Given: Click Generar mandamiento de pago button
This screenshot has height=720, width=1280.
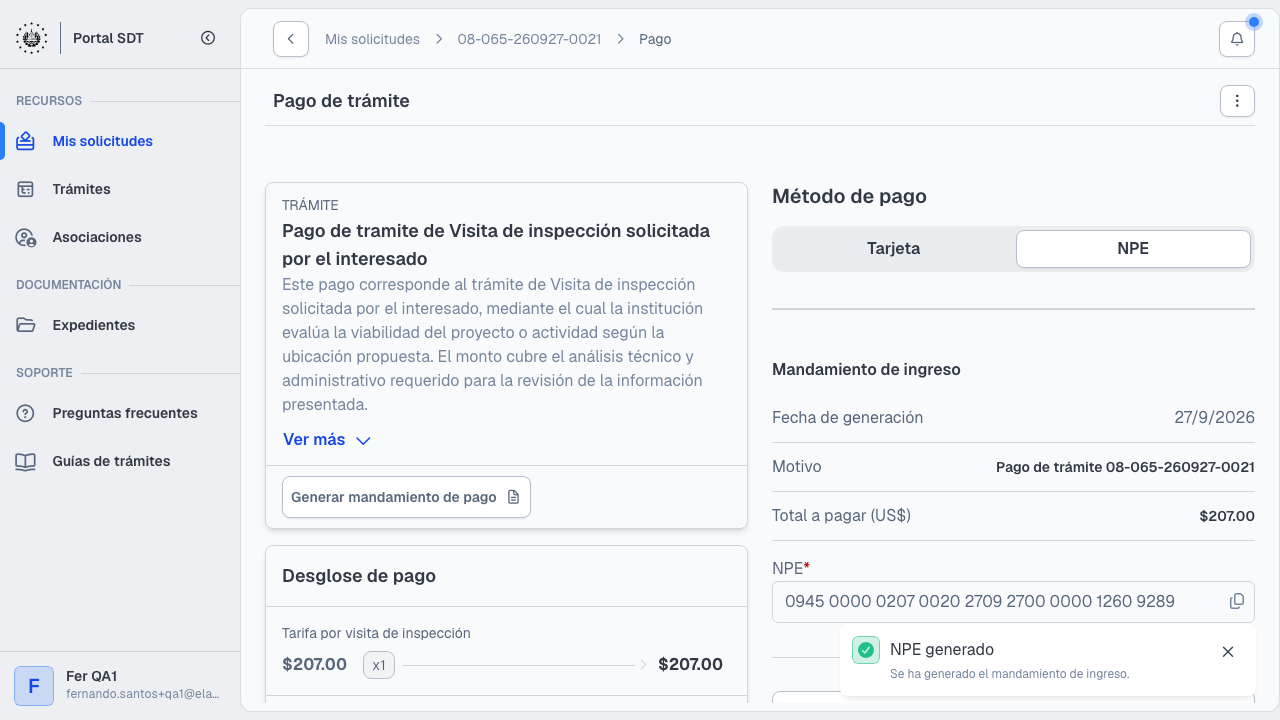Looking at the screenshot, I should (x=406, y=497).
